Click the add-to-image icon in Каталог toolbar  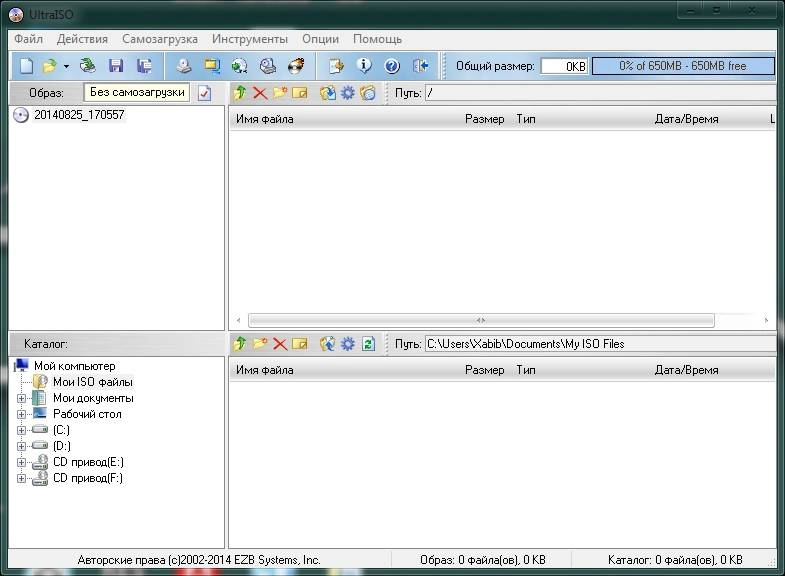coord(327,344)
